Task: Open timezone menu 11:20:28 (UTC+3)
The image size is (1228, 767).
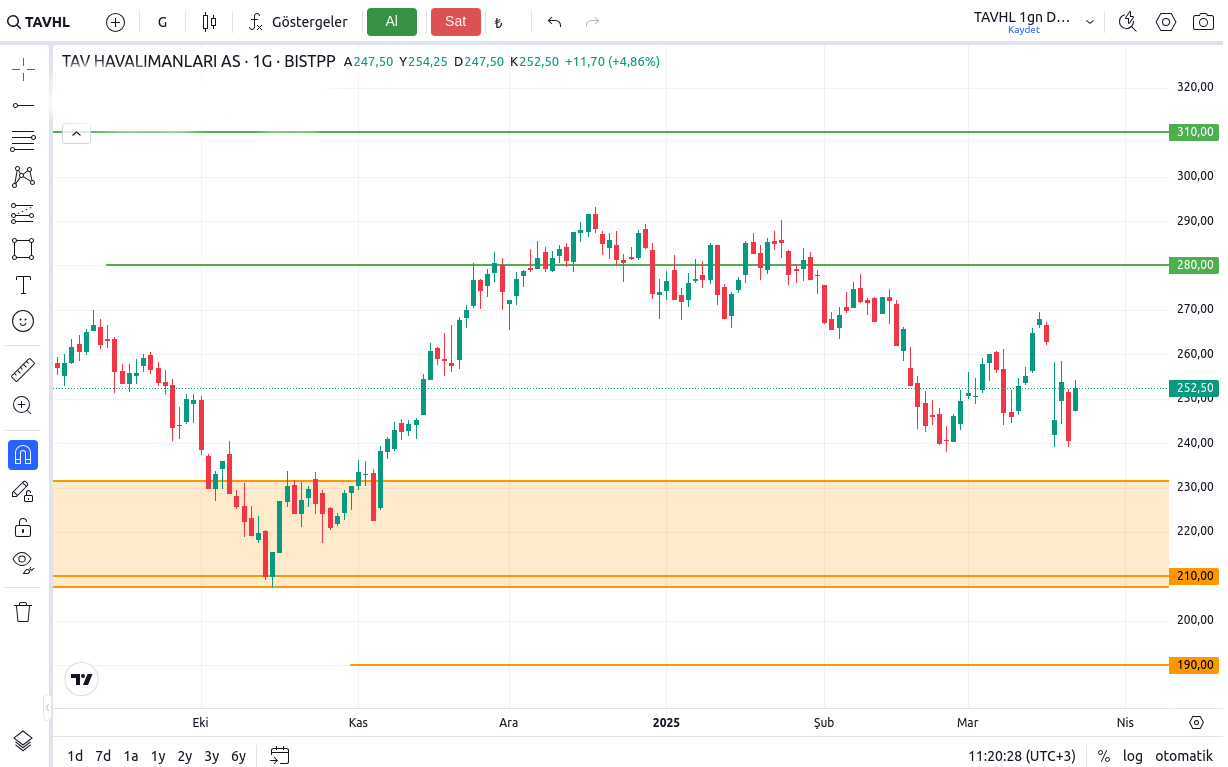Action: click(x=1022, y=756)
